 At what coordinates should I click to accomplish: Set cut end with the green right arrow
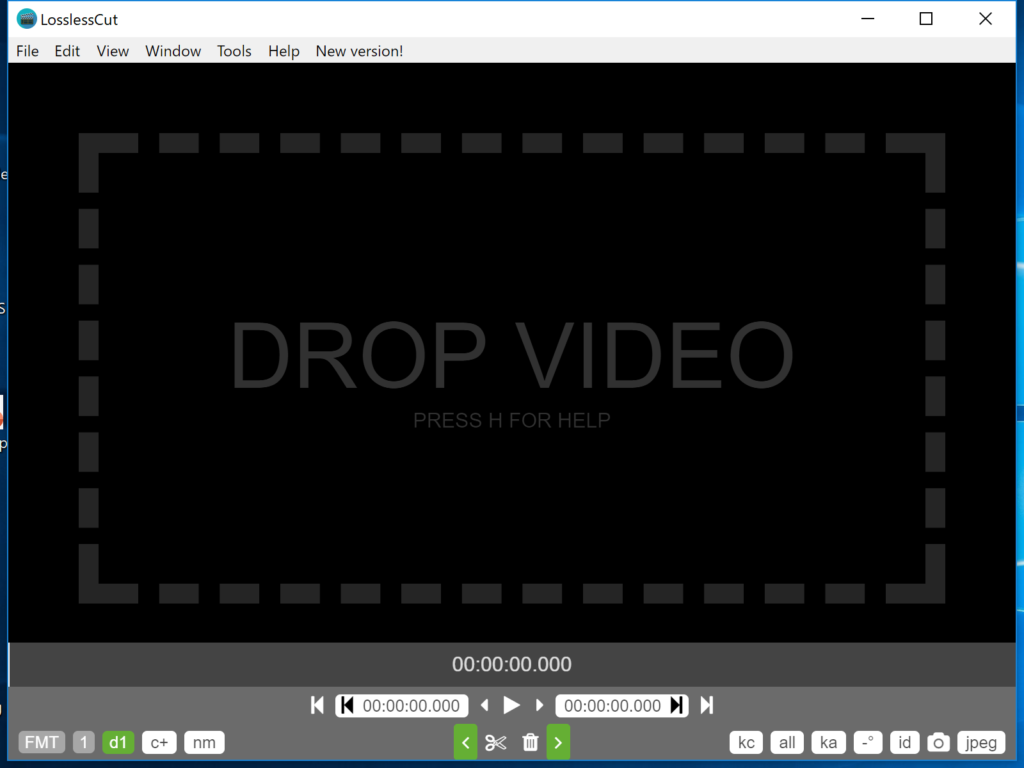point(558,743)
